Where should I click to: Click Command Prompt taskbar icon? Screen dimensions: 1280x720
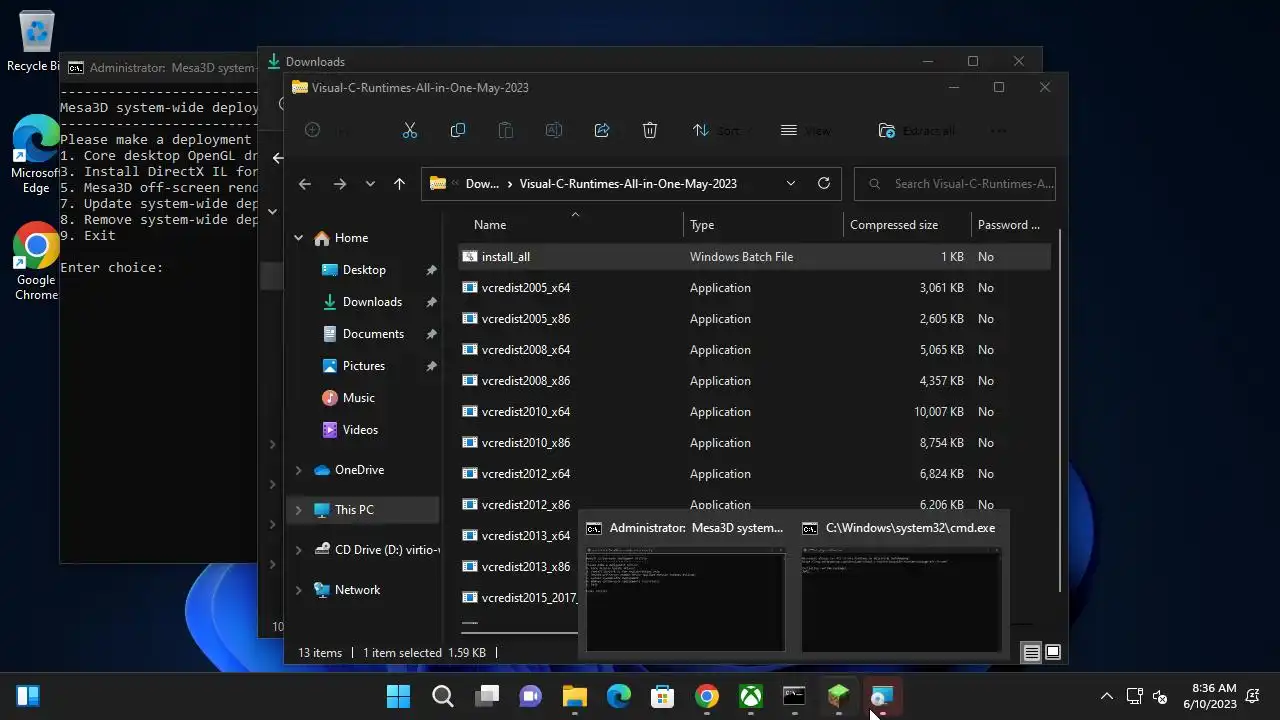point(794,696)
